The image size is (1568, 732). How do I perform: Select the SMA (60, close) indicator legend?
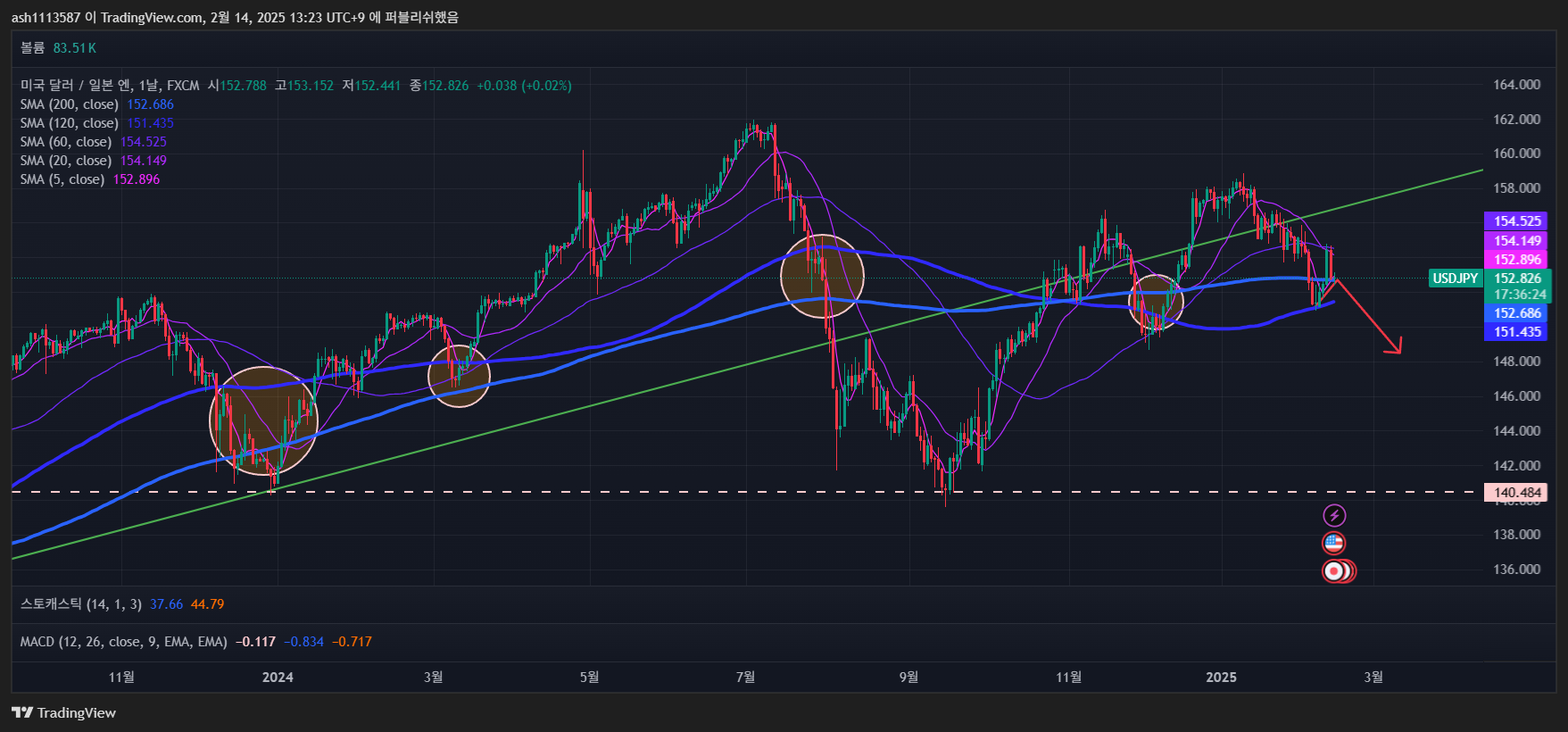[66, 142]
